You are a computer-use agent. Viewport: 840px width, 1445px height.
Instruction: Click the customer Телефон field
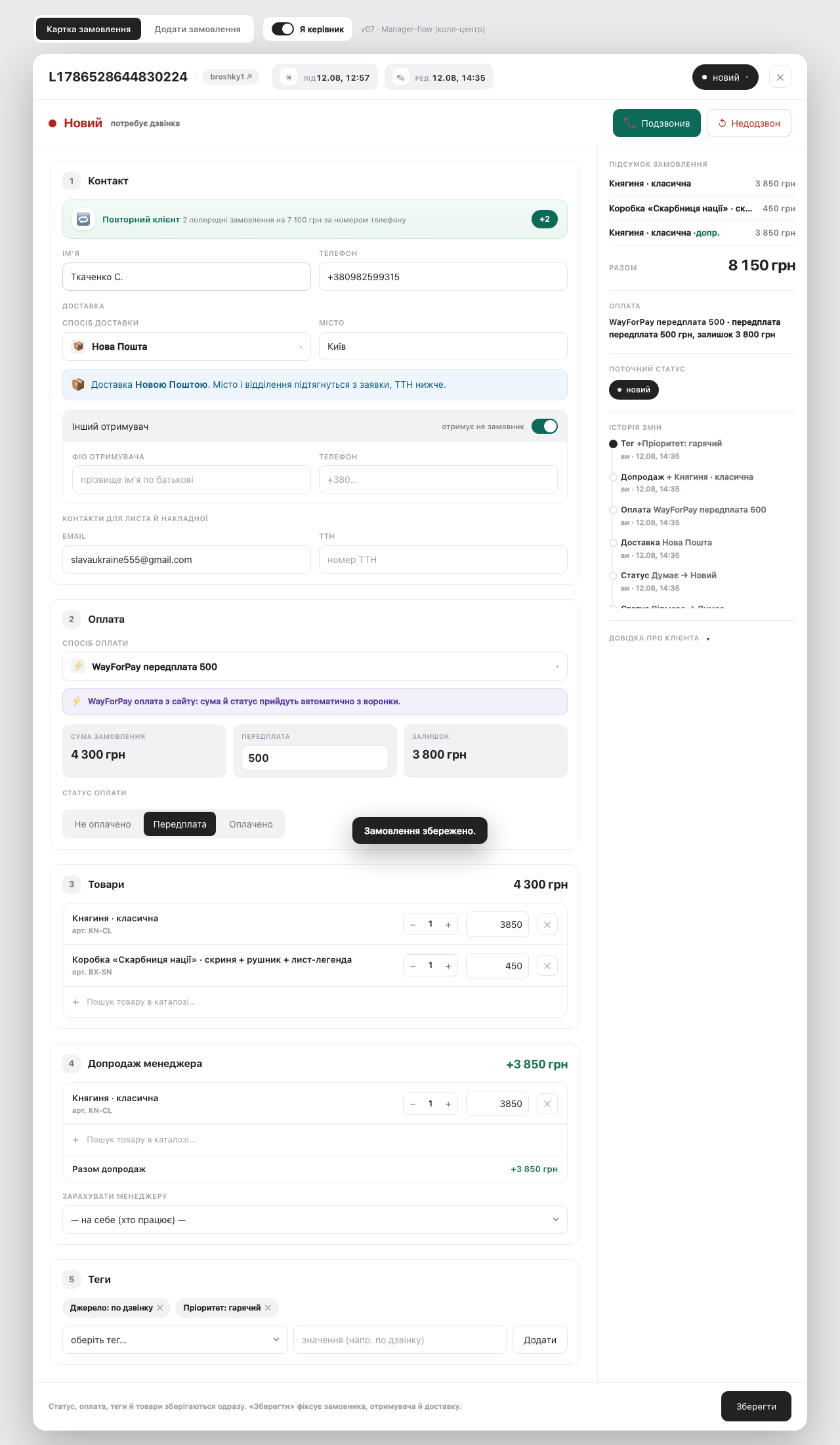point(443,277)
